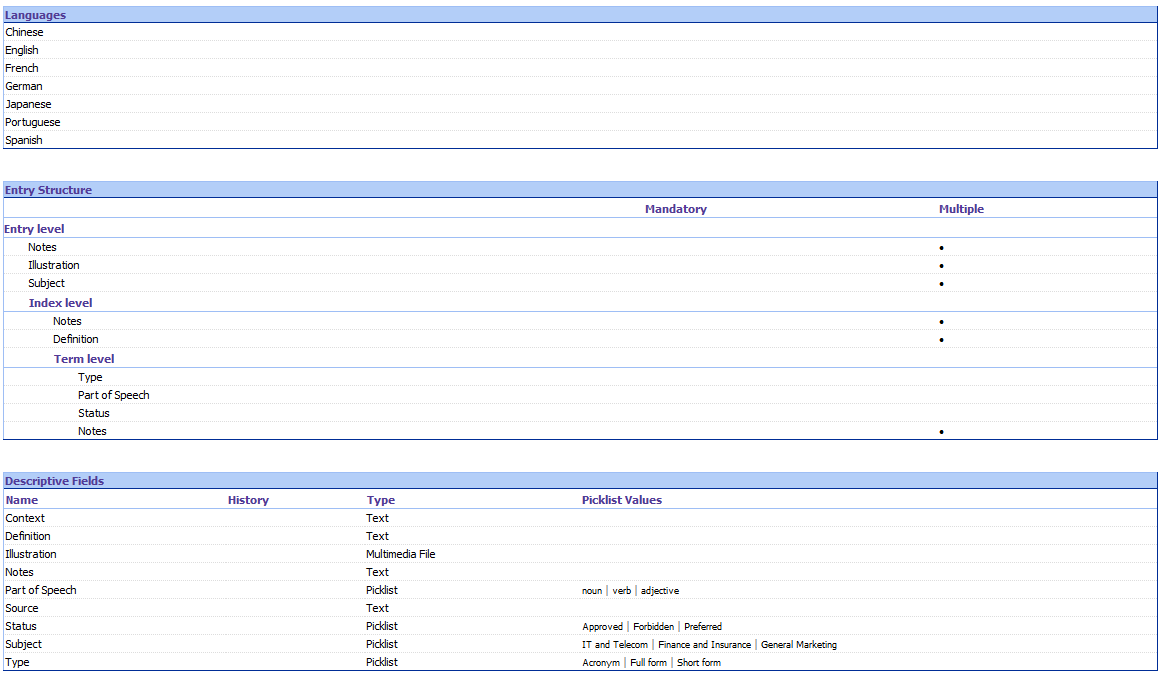Select Chinese in the Languages list
Image resolution: width=1161 pixels, height=674 pixels.
click(24, 33)
